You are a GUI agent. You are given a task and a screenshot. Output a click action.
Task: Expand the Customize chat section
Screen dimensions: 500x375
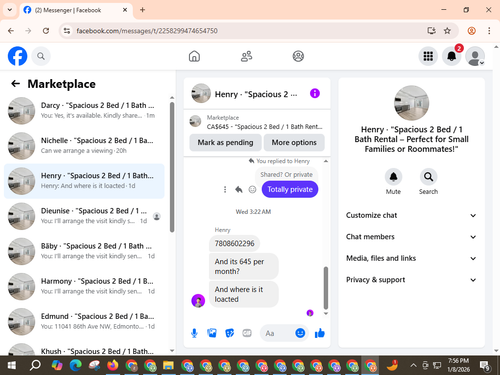[x=411, y=215]
